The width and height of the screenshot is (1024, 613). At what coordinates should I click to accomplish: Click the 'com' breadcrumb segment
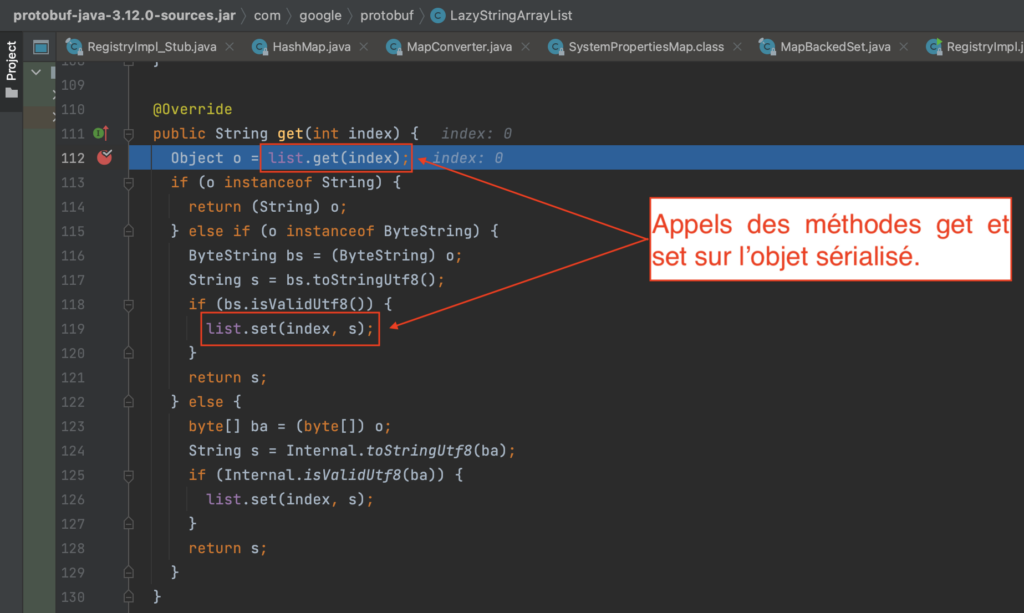267,16
